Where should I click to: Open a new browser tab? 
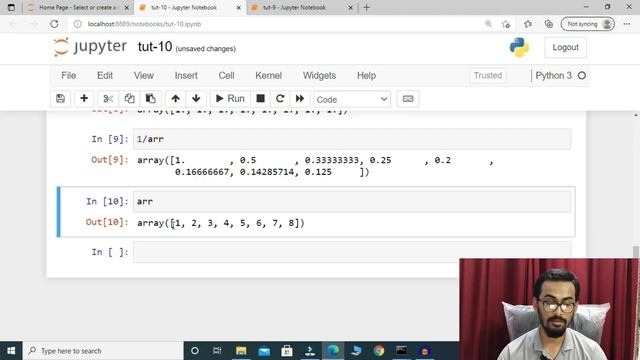point(367,7)
